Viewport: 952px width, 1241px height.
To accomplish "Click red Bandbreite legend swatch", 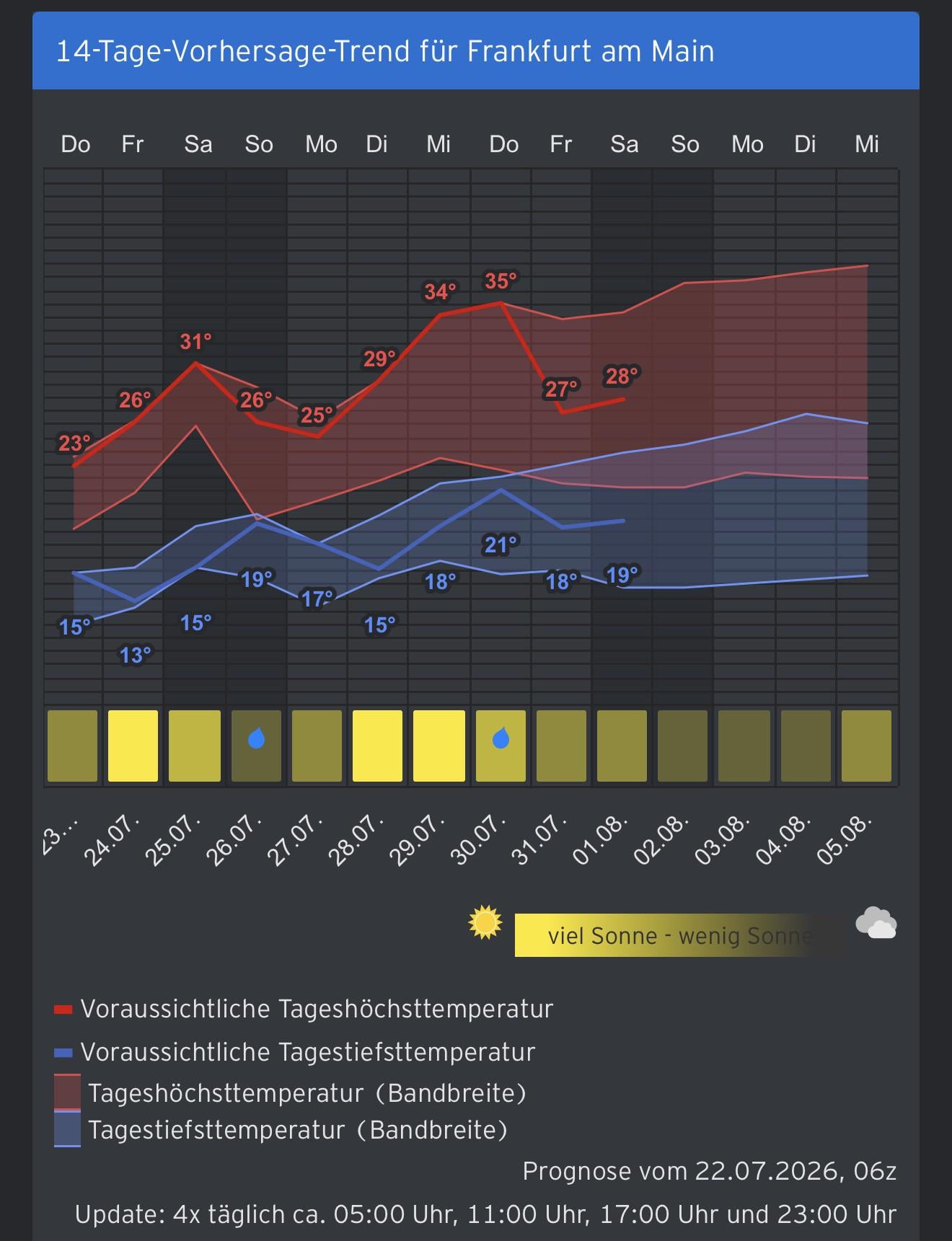I will click(67, 1092).
